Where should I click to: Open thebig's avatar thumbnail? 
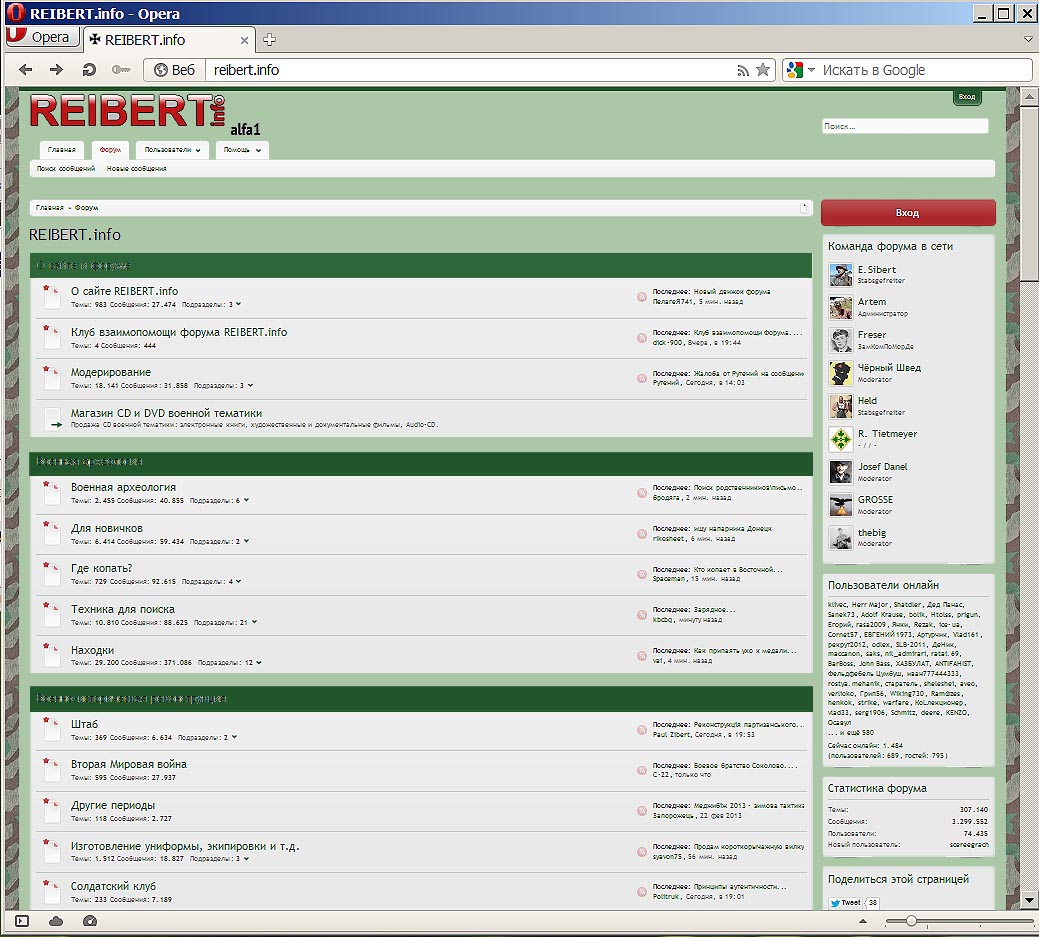pyautogui.click(x=841, y=538)
